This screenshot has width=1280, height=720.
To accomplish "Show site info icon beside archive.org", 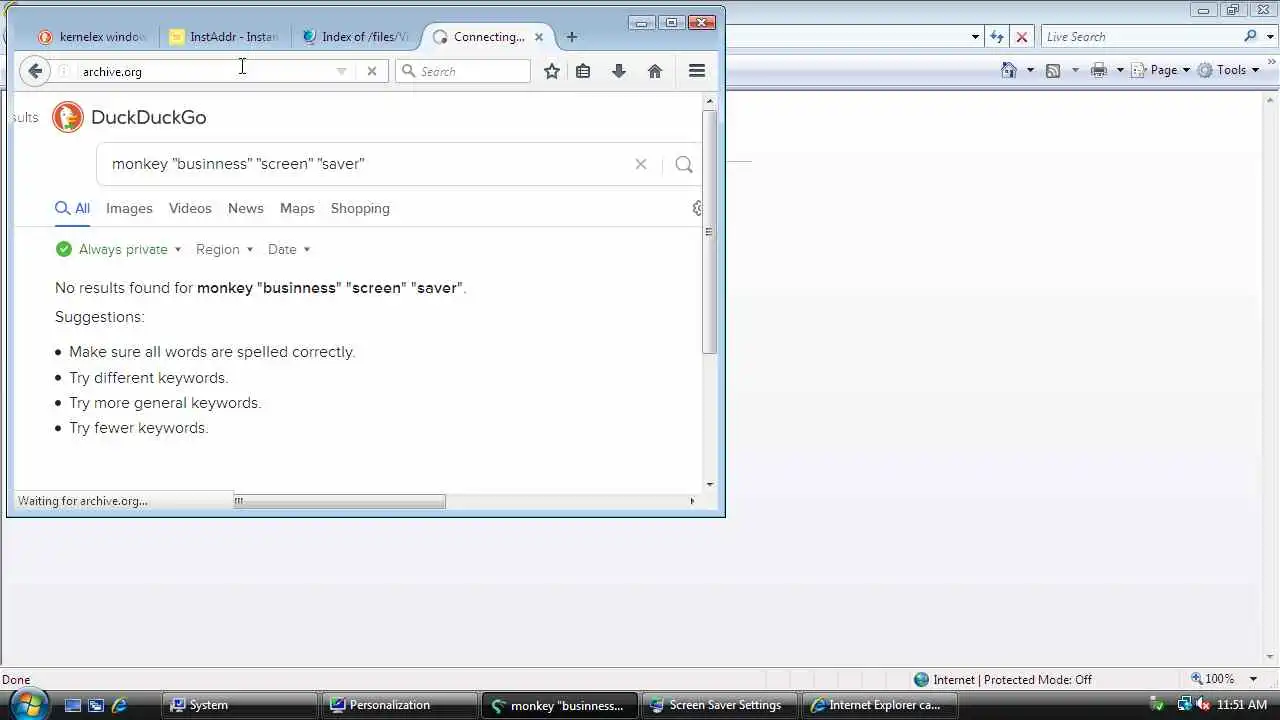I will [x=63, y=71].
